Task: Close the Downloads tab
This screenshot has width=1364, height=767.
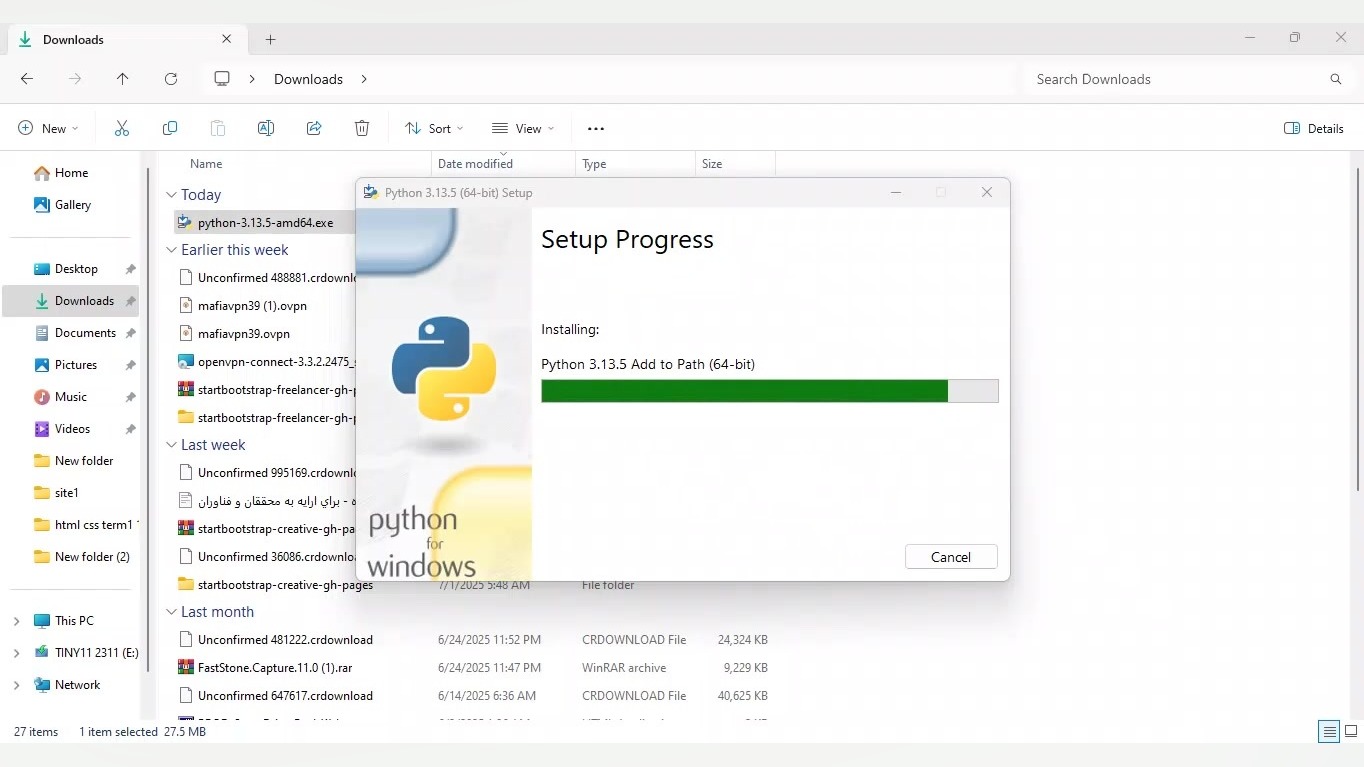Action: coord(226,40)
